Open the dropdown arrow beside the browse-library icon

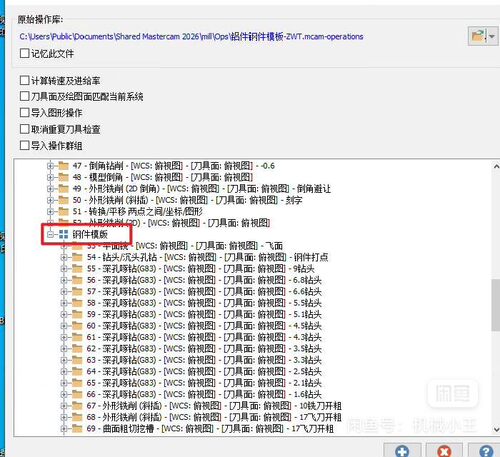point(492,36)
